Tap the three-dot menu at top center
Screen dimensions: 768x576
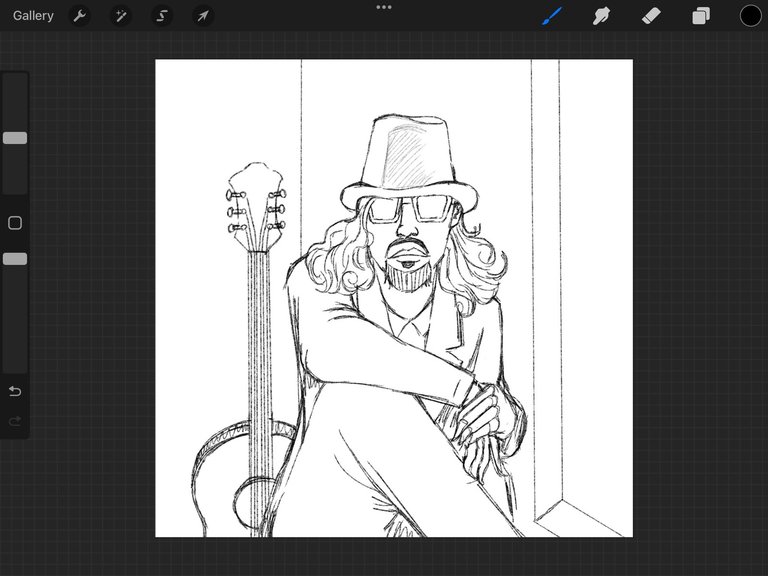coord(384,7)
